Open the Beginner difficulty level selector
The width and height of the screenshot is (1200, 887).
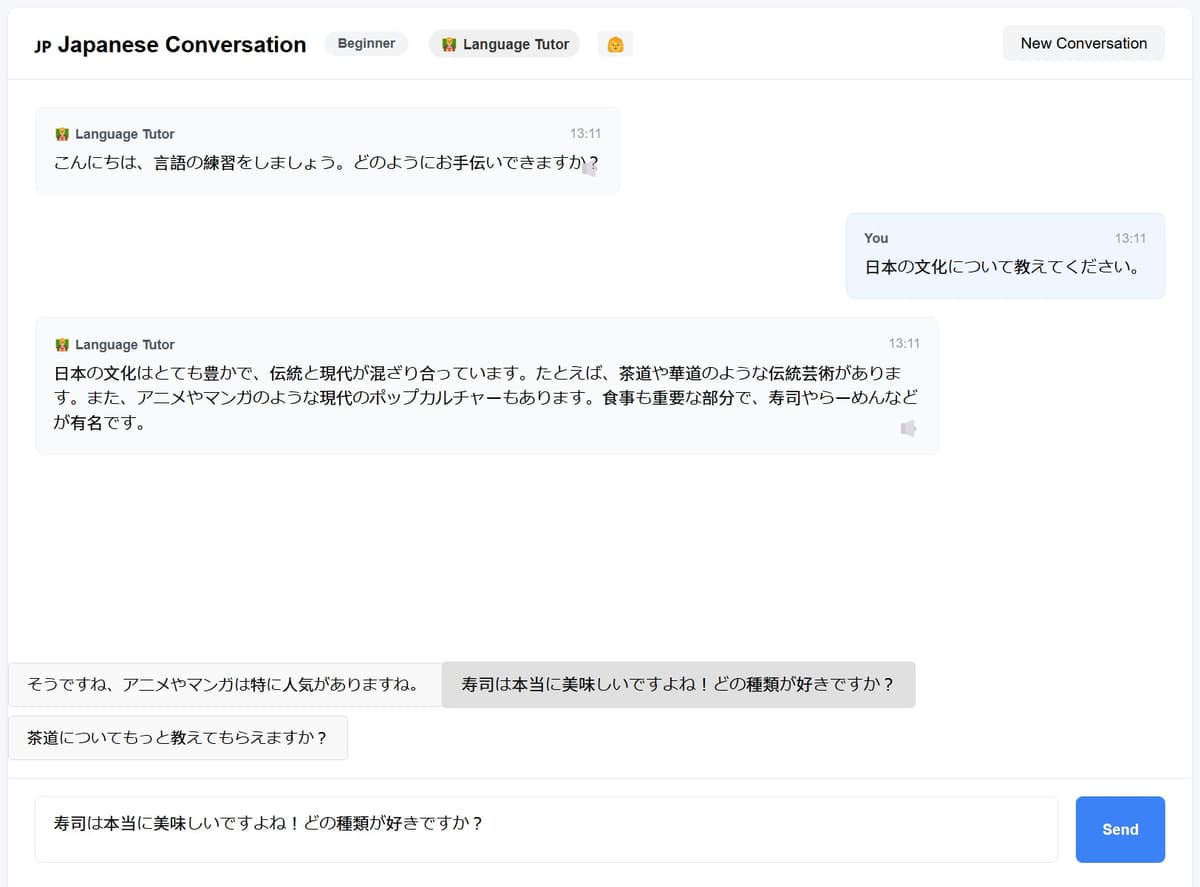(366, 44)
